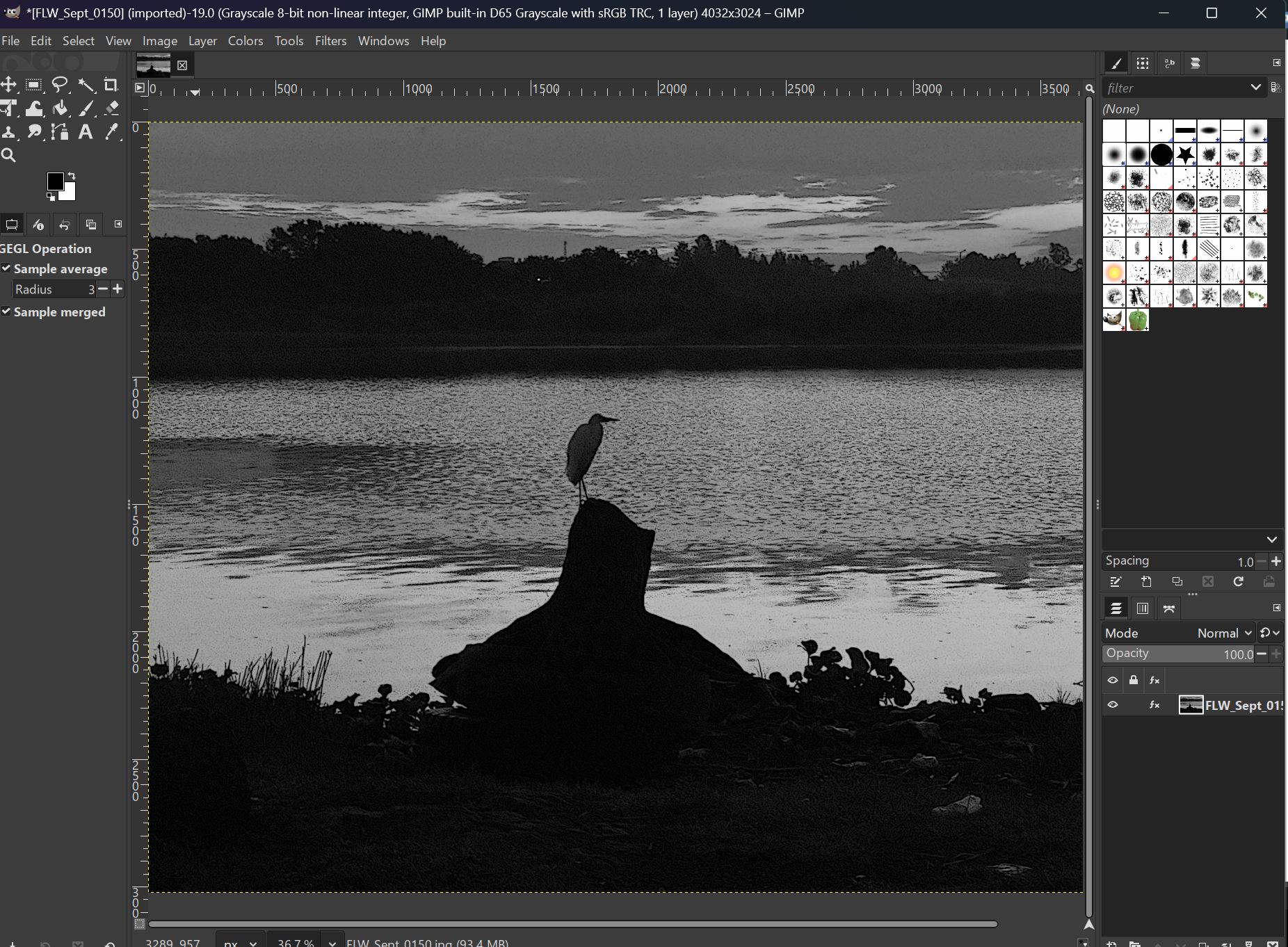1288x947 pixels.
Task: Open the layer Mode dropdown
Action: 1223,633
